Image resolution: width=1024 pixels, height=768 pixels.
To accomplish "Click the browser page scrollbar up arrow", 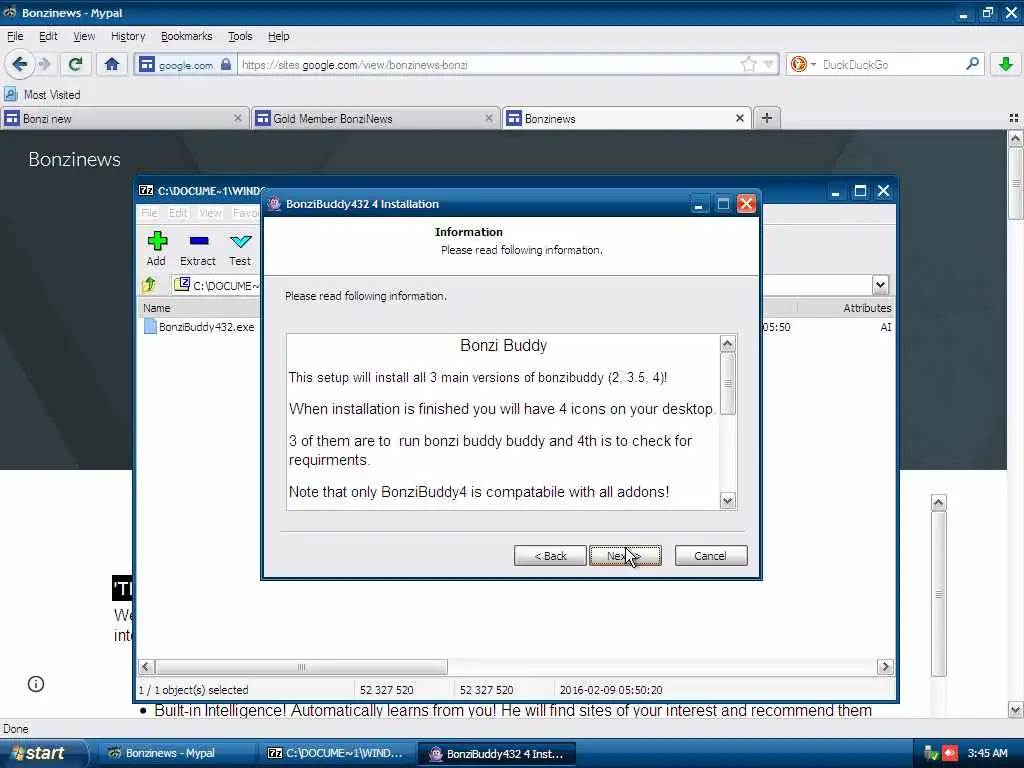I will coord(1015,138).
